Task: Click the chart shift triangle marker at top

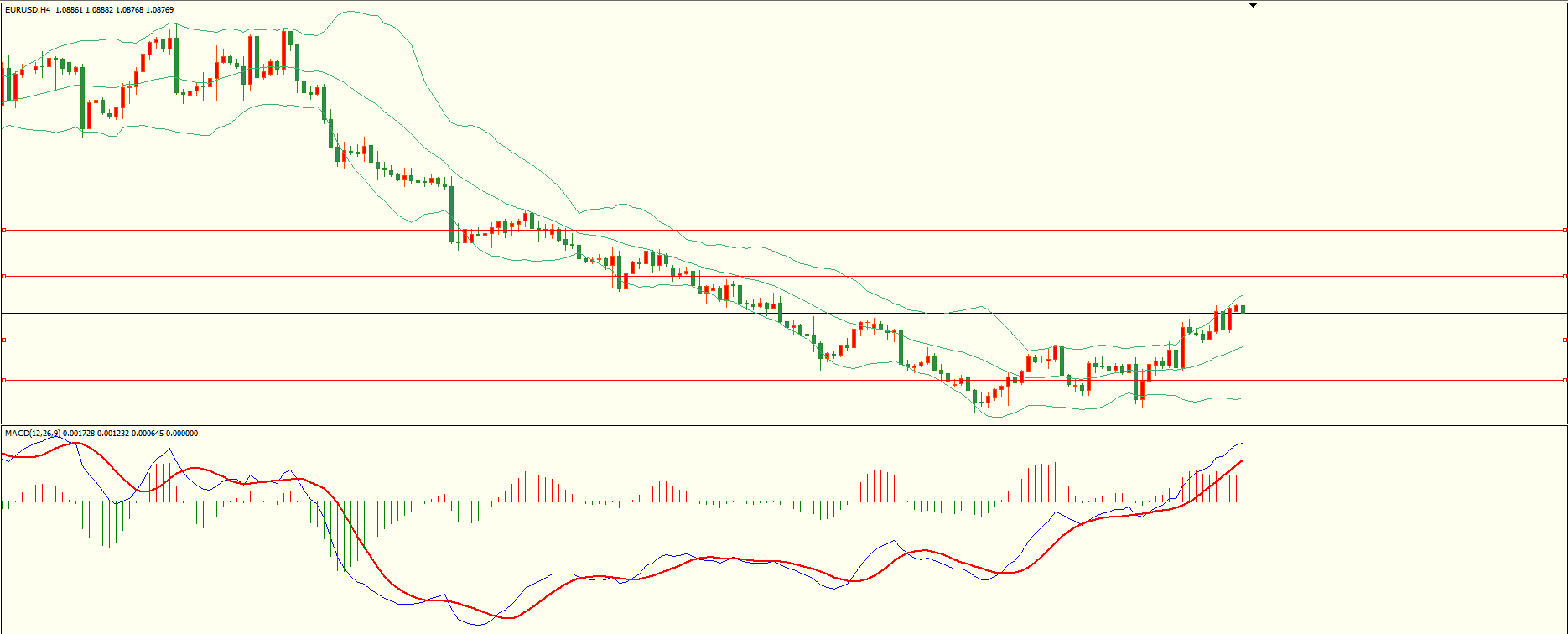Action: click(1253, 5)
